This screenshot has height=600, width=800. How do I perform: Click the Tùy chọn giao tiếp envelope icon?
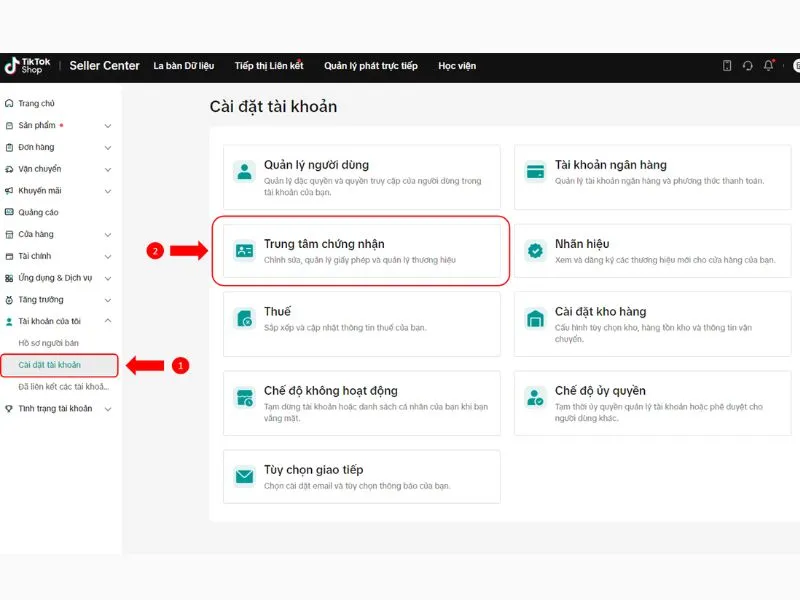pos(244,477)
